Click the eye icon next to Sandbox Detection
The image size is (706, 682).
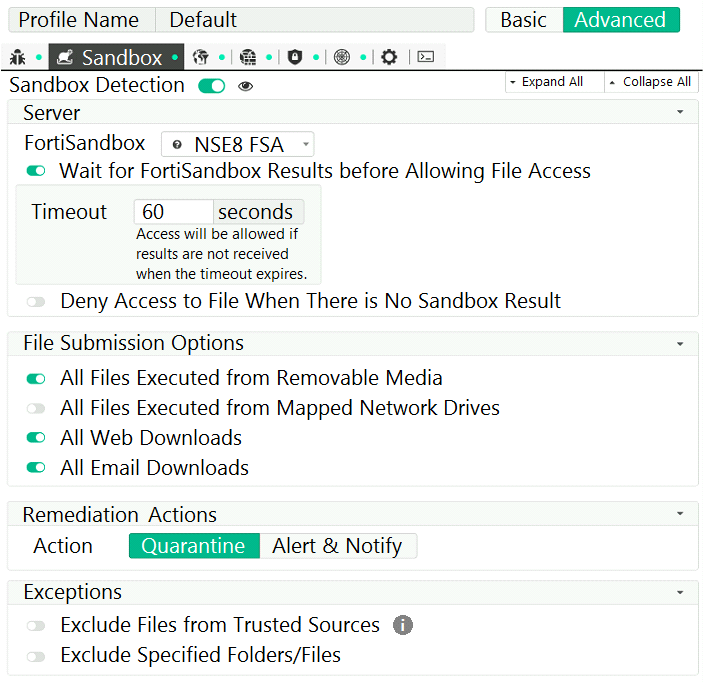(x=245, y=86)
